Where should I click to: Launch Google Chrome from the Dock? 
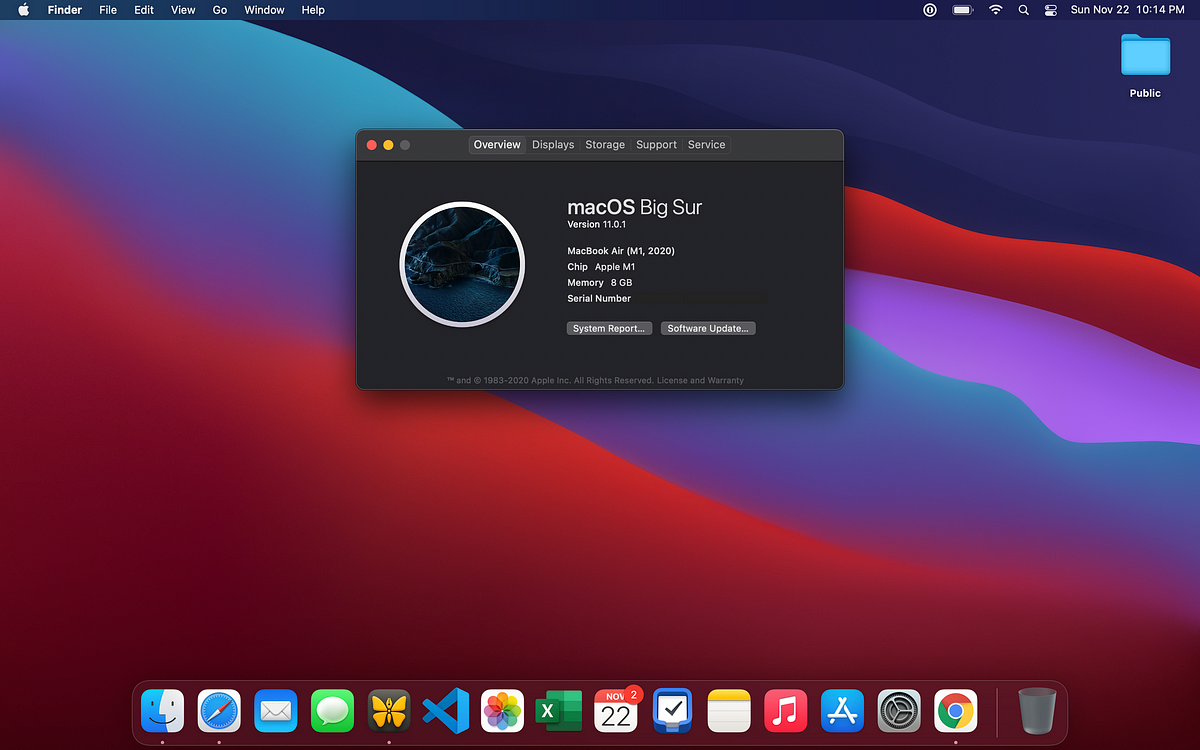coord(956,711)
